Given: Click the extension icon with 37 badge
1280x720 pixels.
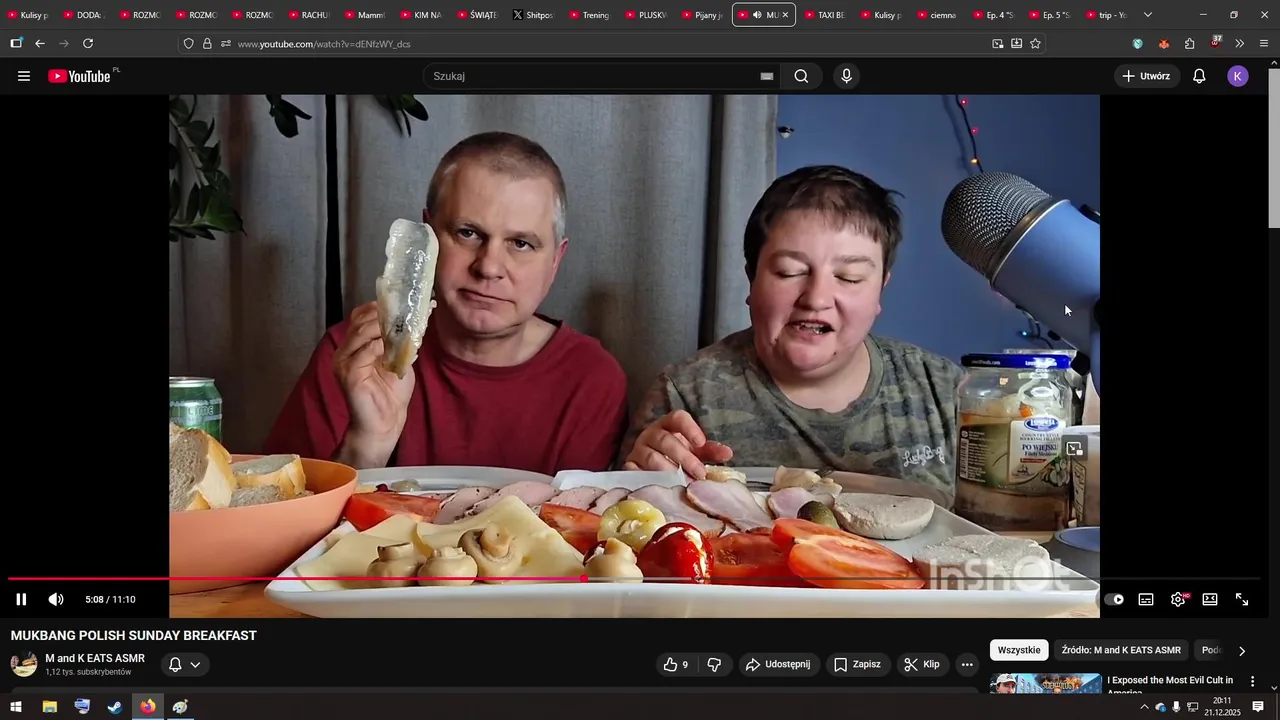Looking at the screenshot, I should coord(1216,42).
